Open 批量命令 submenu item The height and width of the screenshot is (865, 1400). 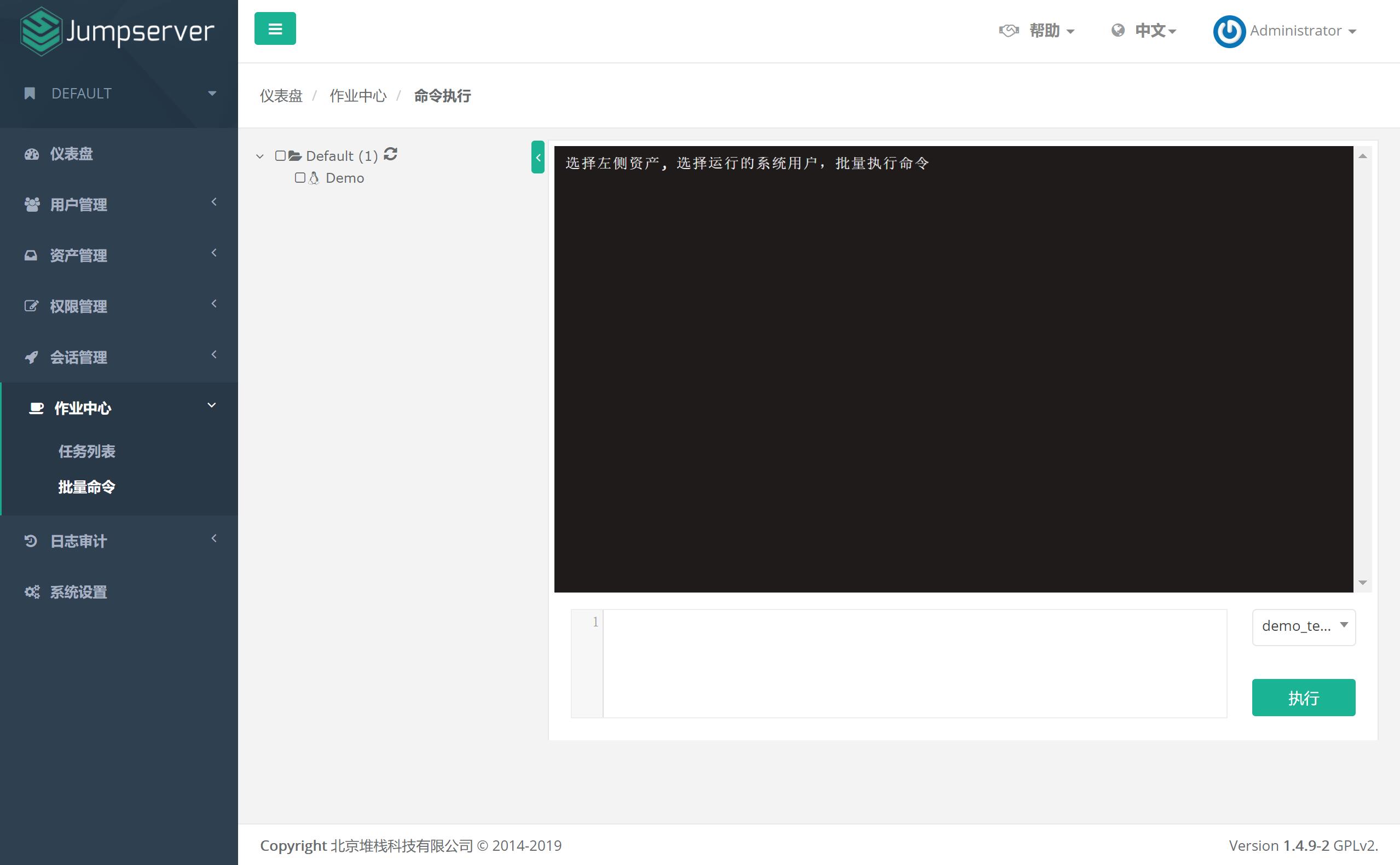(x=87, y=487)
